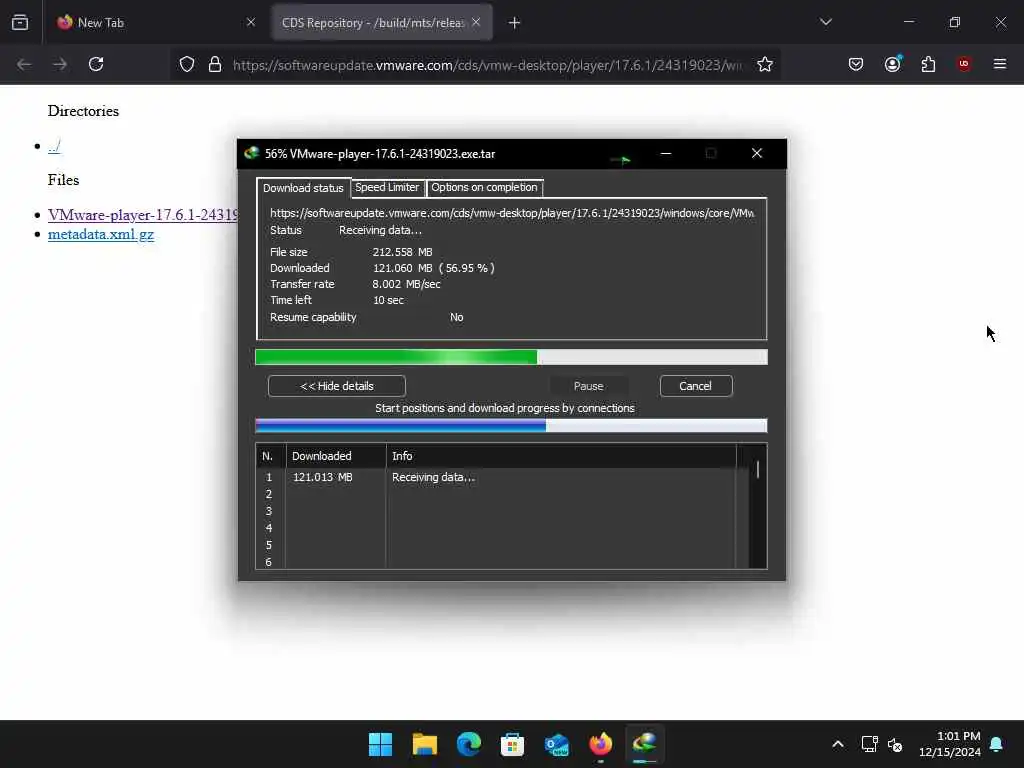Click Internet Download Manager taskbar icon

(x=645, y=744)
